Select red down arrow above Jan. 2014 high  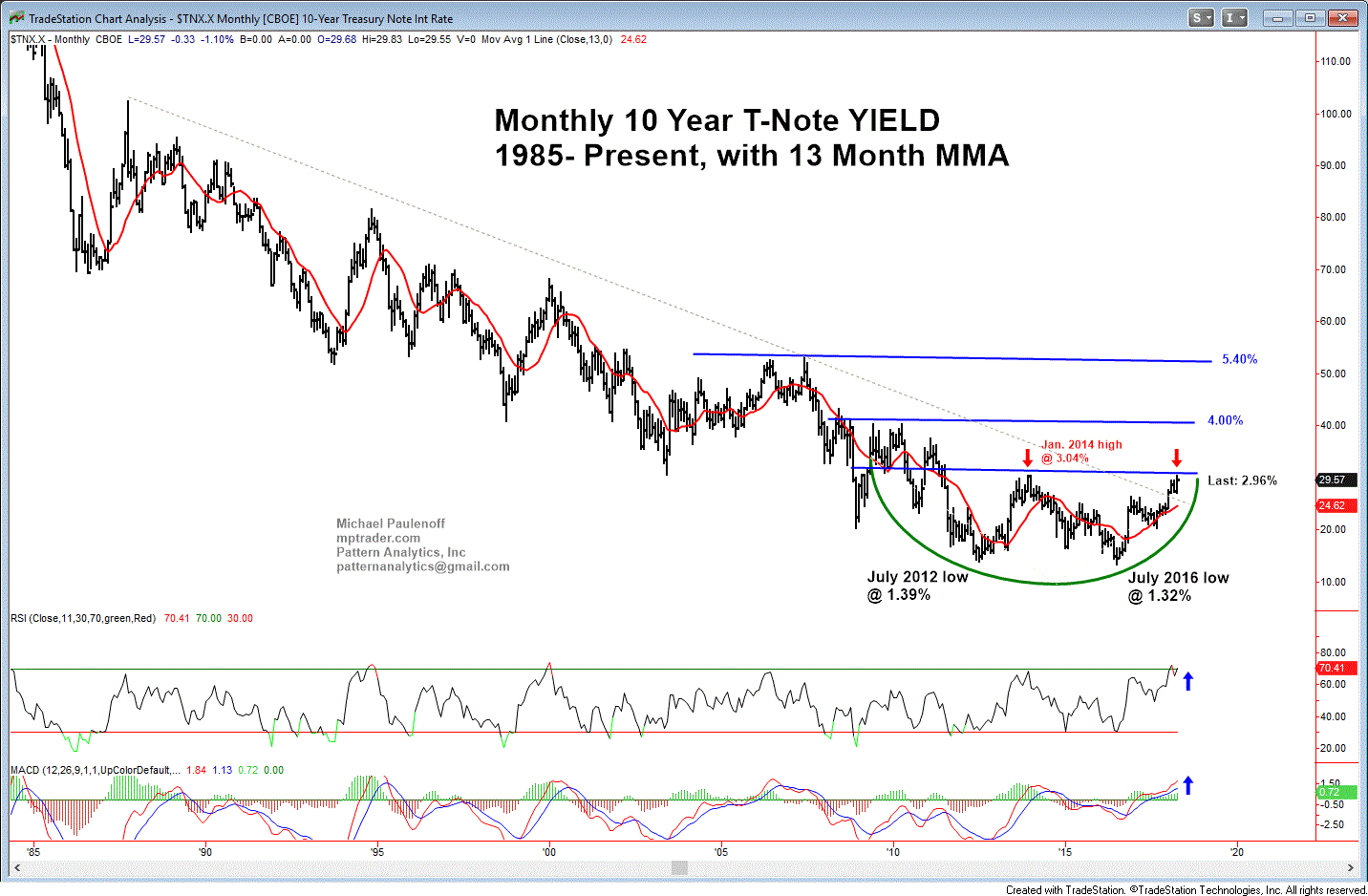click(1028, 458)
